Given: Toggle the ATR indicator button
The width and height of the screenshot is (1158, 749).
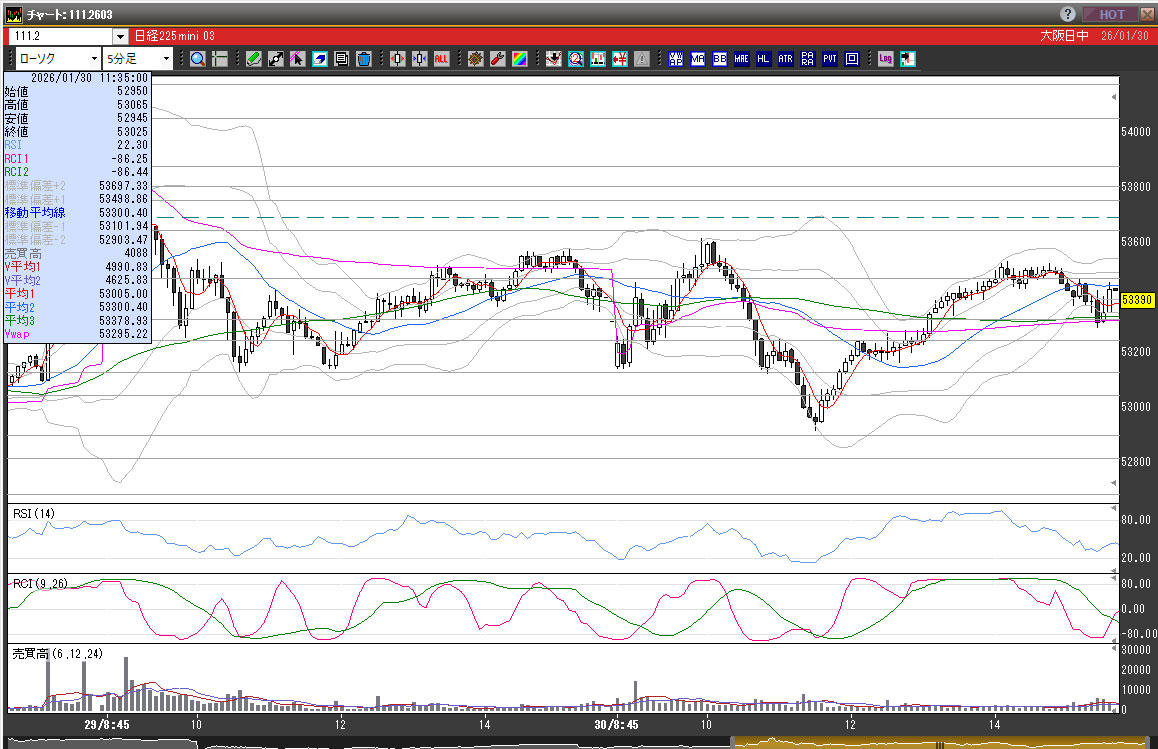Looking at the screenshot, I should coord(785,59).
